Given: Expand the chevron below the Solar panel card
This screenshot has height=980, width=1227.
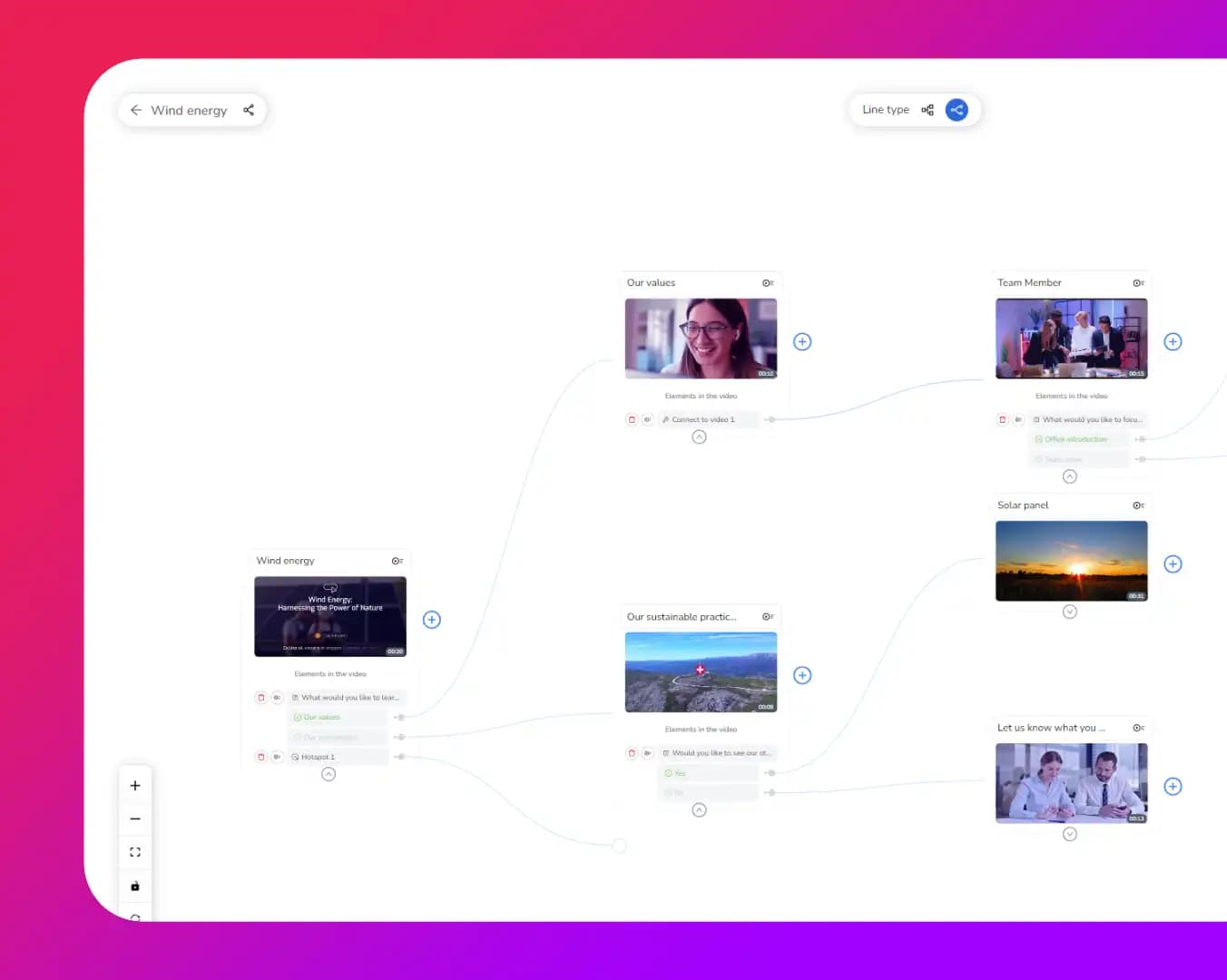Looking at the screenshot, I should 1070,612.
